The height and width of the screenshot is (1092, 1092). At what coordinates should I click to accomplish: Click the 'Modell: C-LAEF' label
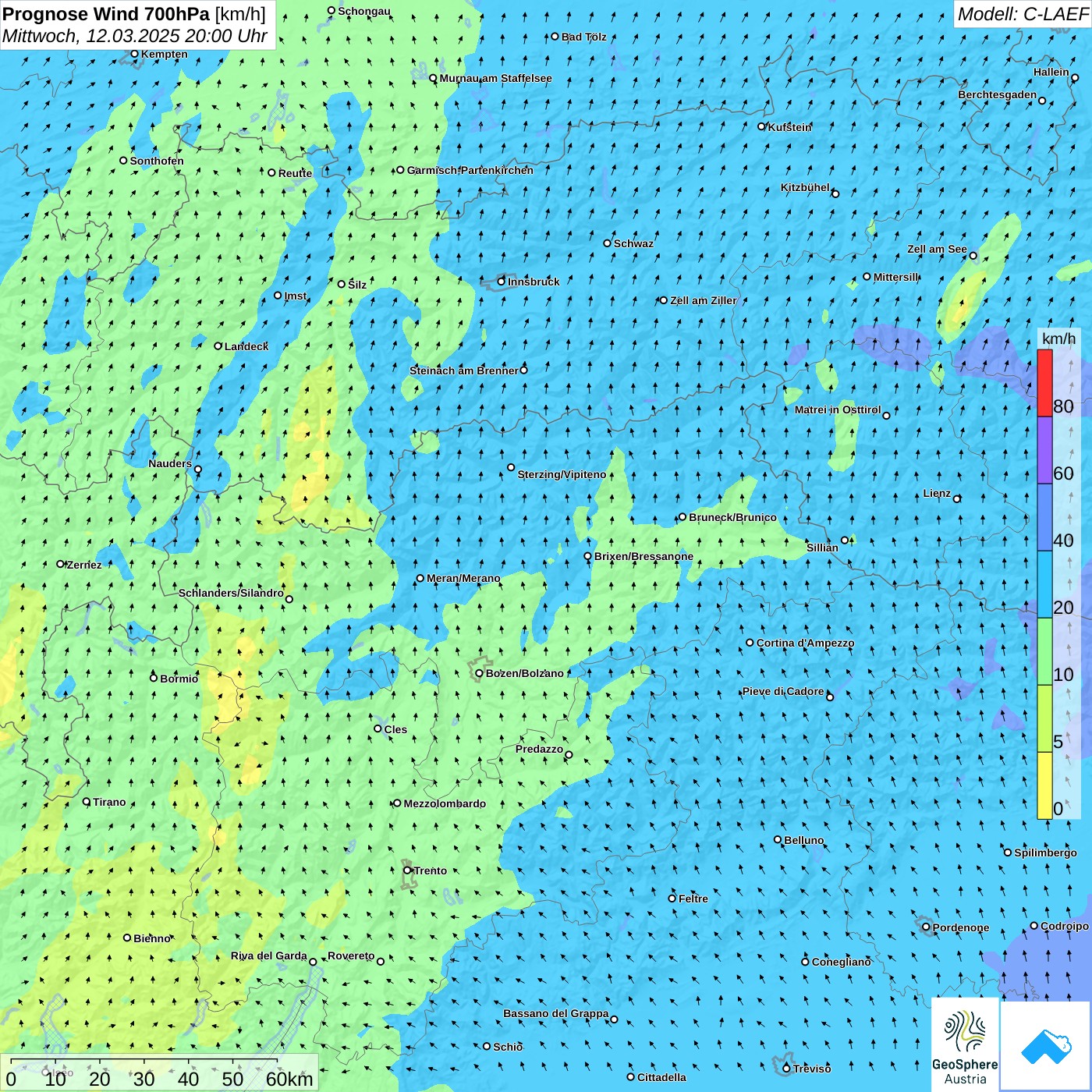[x=1023, y=14]
